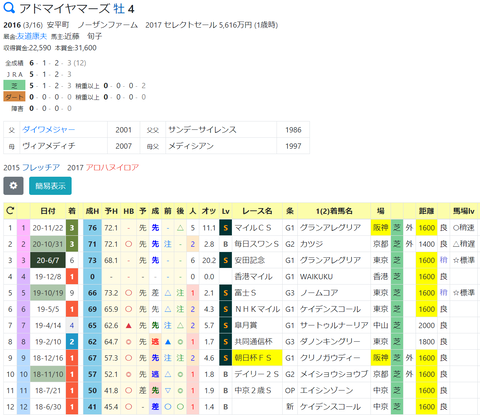
Task: Click winner name メイショウショウブ
Action: (334, 374)
